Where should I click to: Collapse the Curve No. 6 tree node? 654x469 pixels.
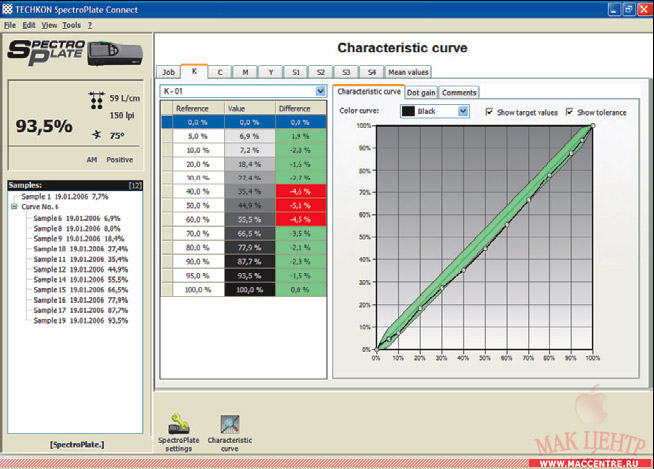coord(14,207)
